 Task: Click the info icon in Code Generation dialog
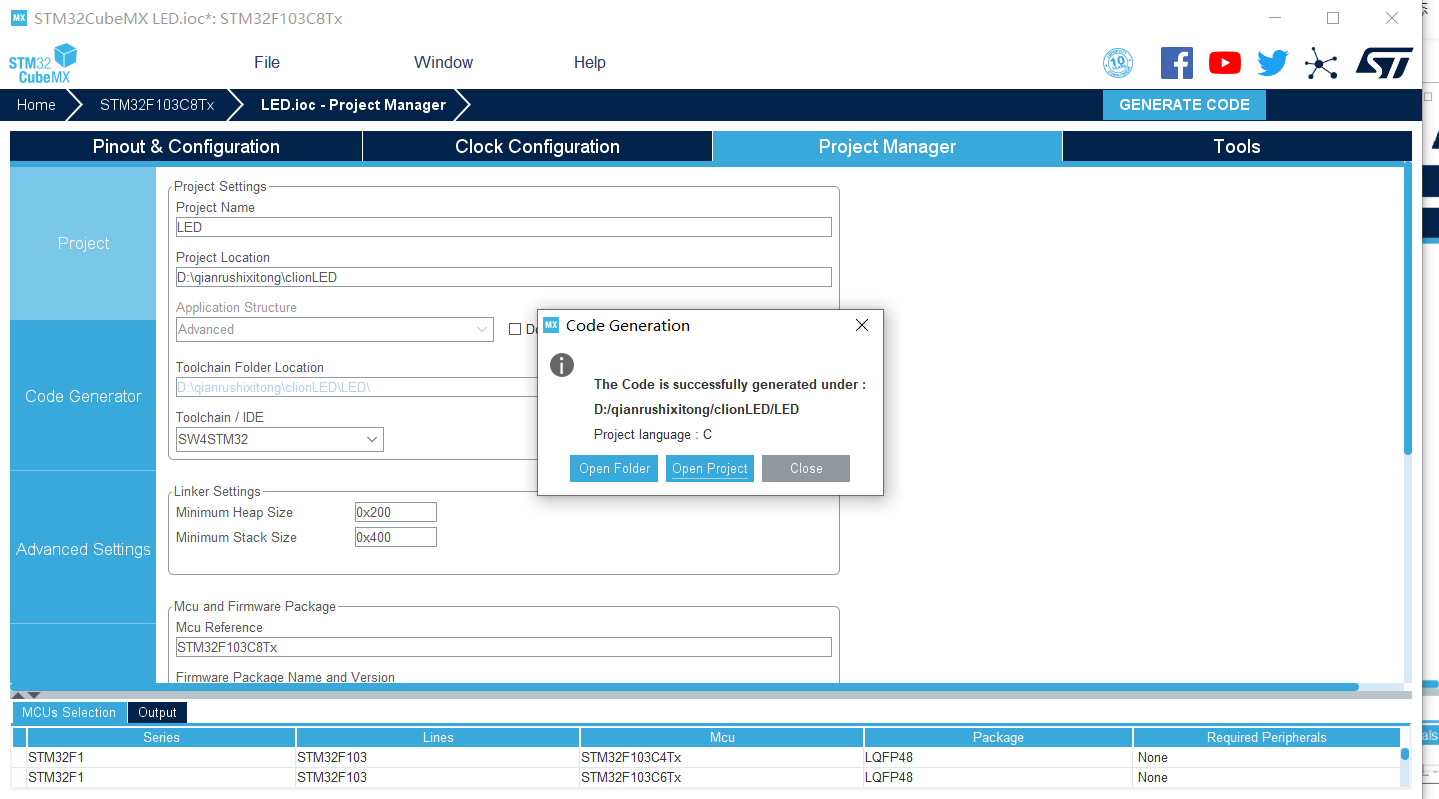coord(562,365)
